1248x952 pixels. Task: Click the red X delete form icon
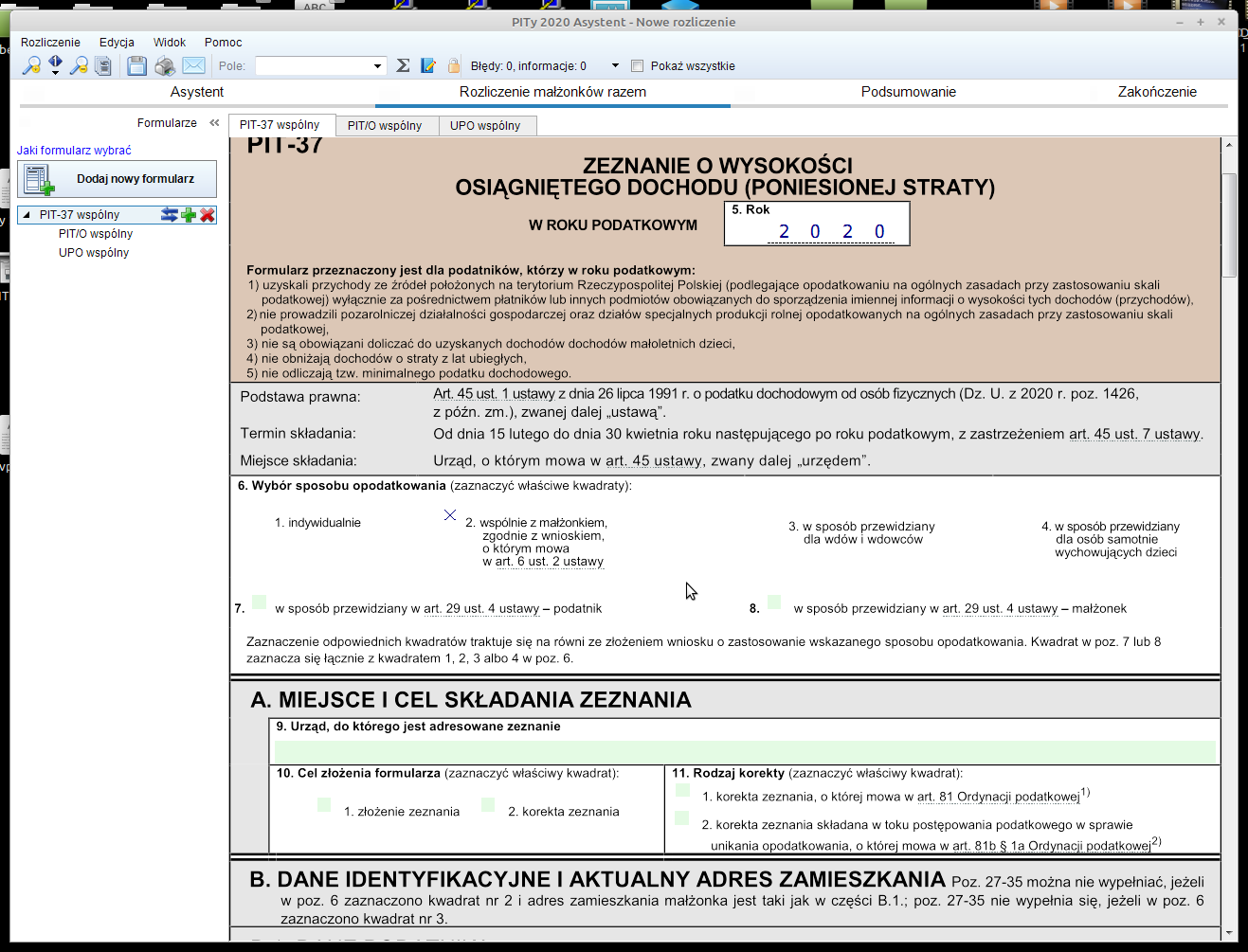pyautogui.click(x=208, y=215)
